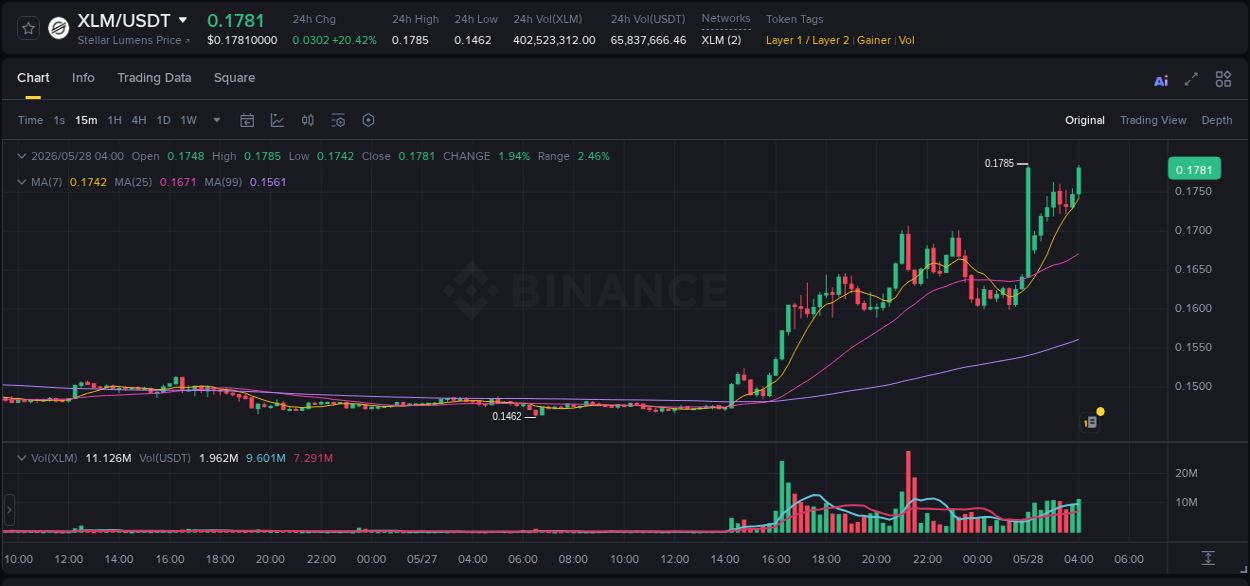Viewport: 1250px width, 586px height.
Task: Open the hexagon chart preferences icon
Action: tap(368, 120)
